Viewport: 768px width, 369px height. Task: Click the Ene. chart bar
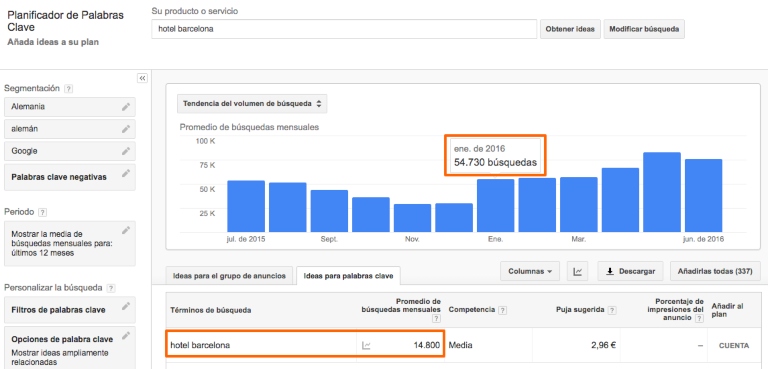[496, 205]
